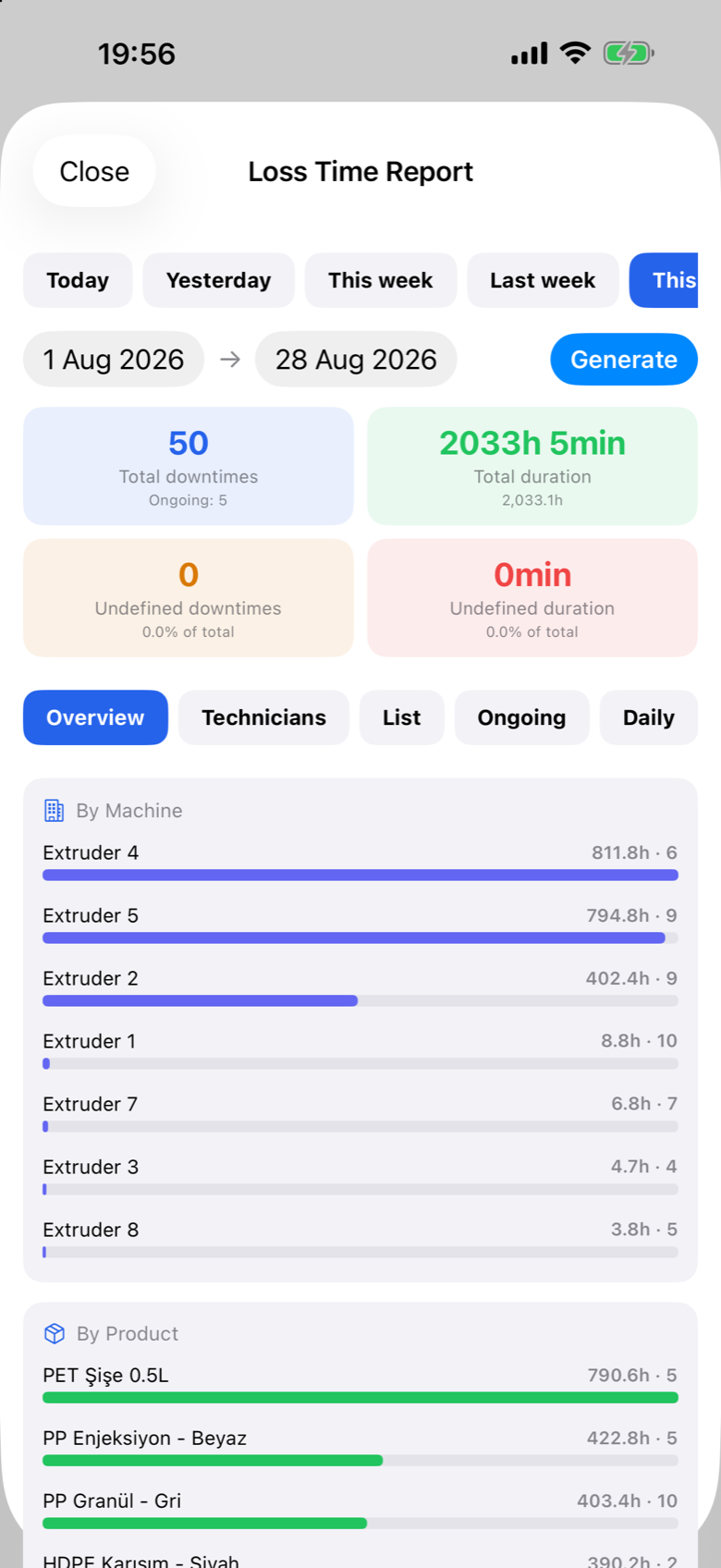
Task: Tap the By Product cube icon
Action: (x=55, y=1333)
